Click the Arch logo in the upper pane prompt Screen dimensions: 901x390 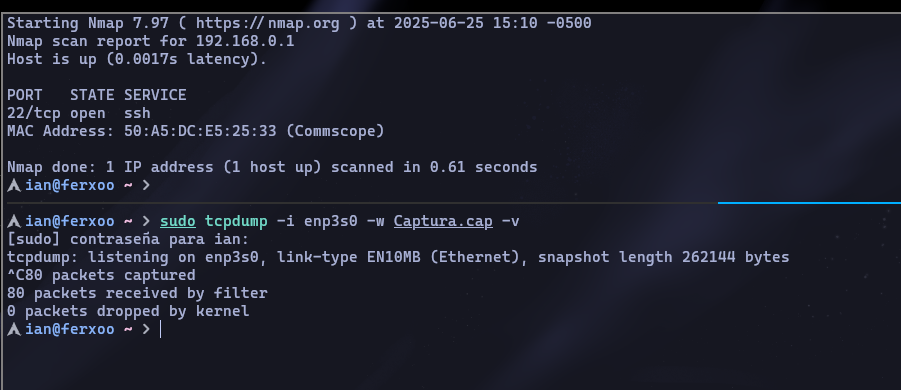[x=14, y=186]
